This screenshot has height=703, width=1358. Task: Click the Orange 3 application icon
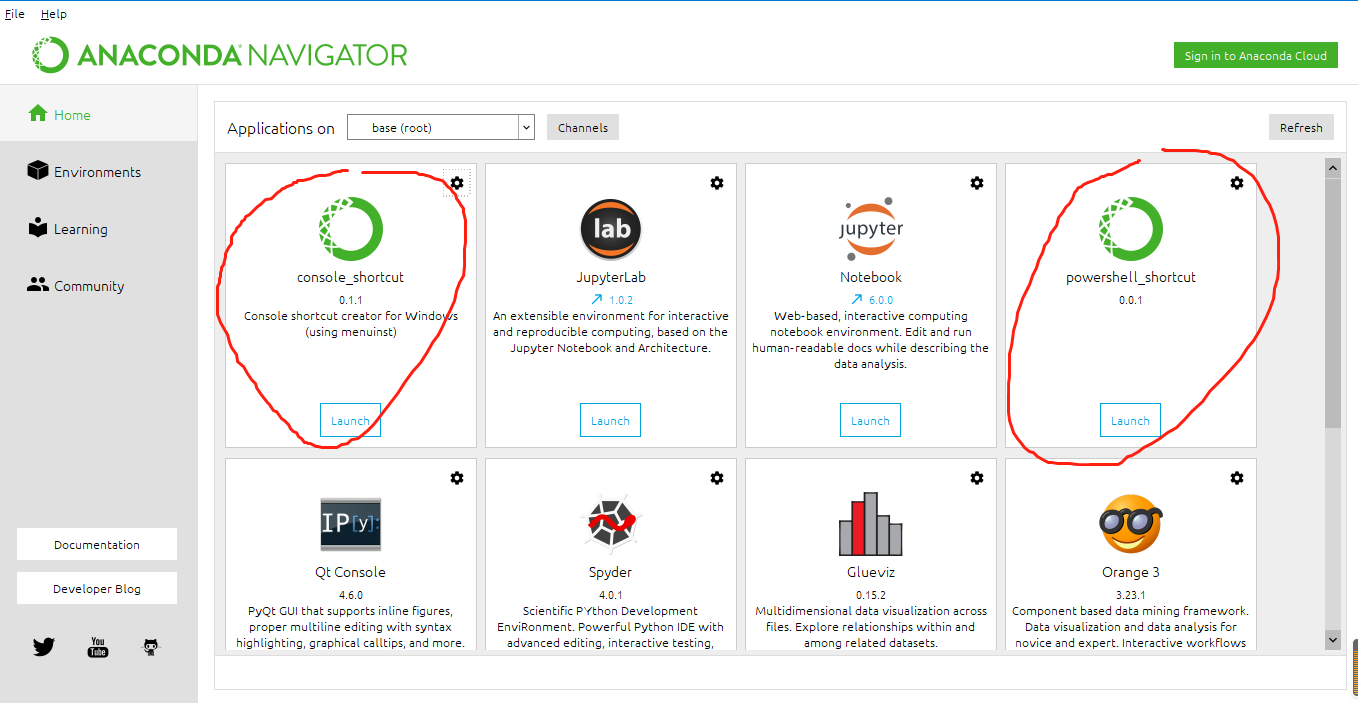[x=1131, y=524]
